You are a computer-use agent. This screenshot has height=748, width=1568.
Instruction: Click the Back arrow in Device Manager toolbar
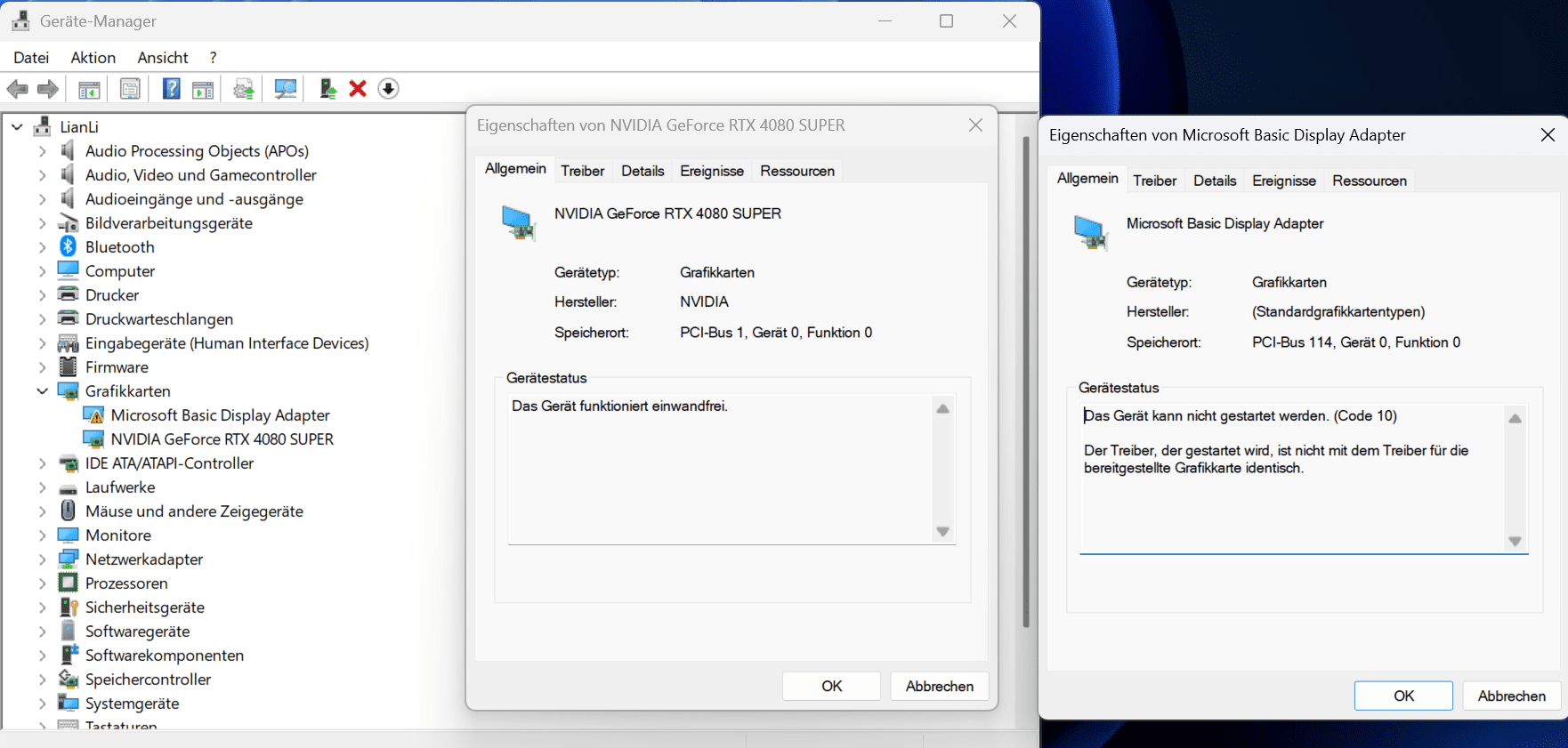tap(18, 89)
